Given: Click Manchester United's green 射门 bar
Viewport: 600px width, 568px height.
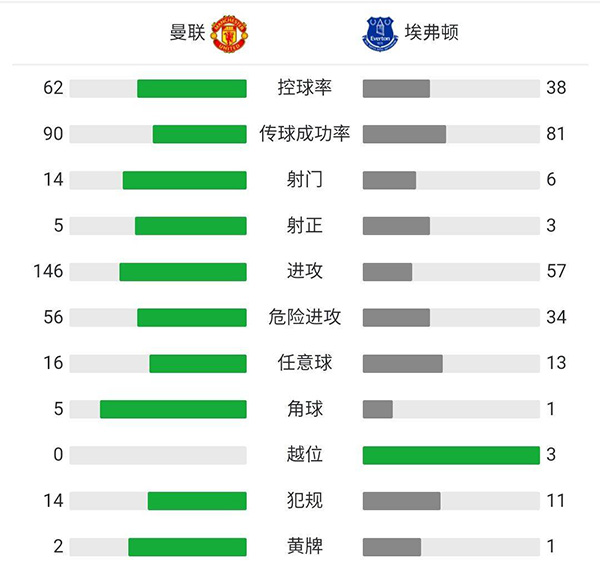Looking at the screenshot, I should 184,180.
